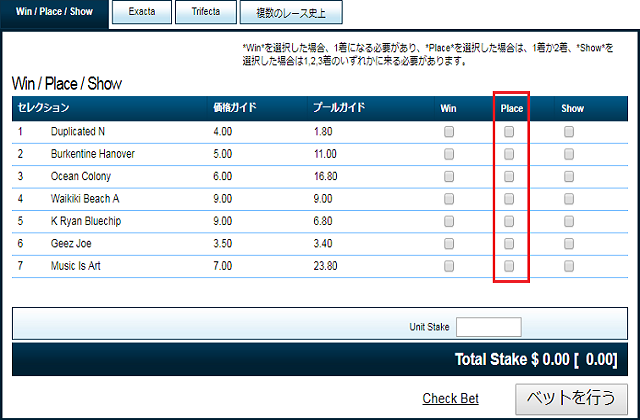Select Win for Waikiki Beach A
This screenshot has height=420, width=640.
[x=449, y=199]
